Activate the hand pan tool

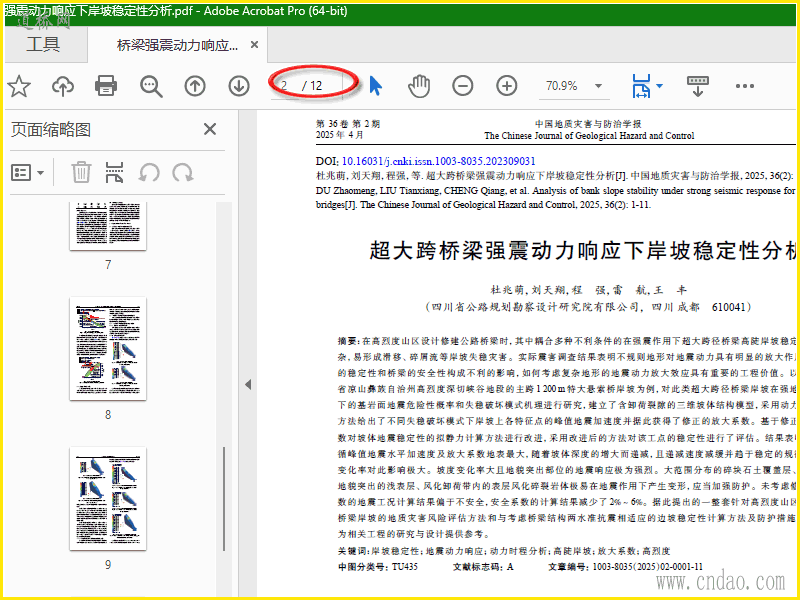(x=419, y=86)
